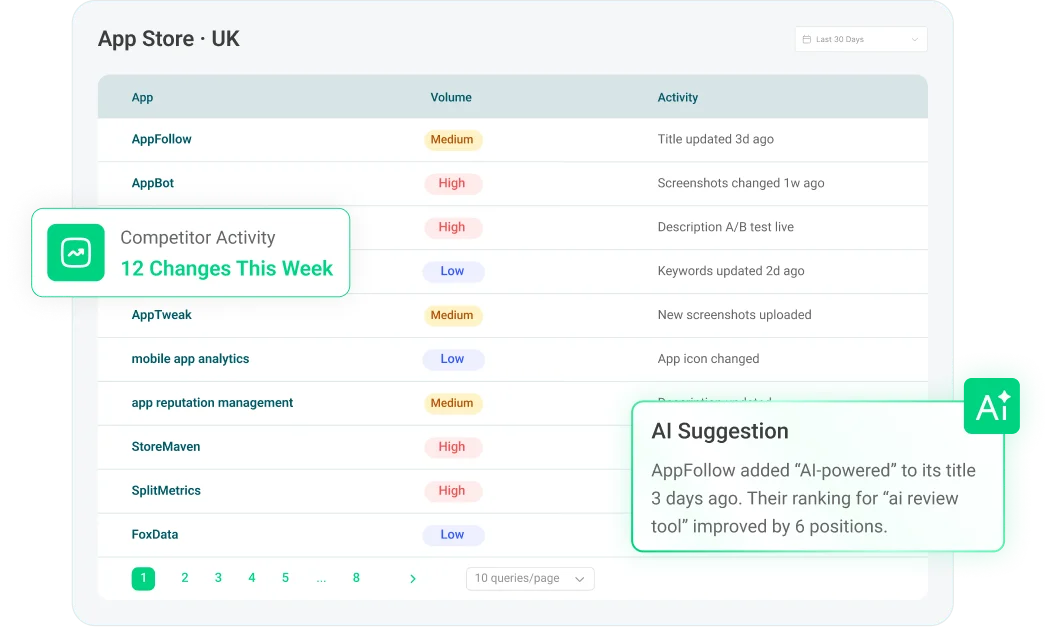Screen dimensions: 1050x627
Task: Click the High badge for StoreMaven
Action: pyautogui.click(x=453, y=447)
